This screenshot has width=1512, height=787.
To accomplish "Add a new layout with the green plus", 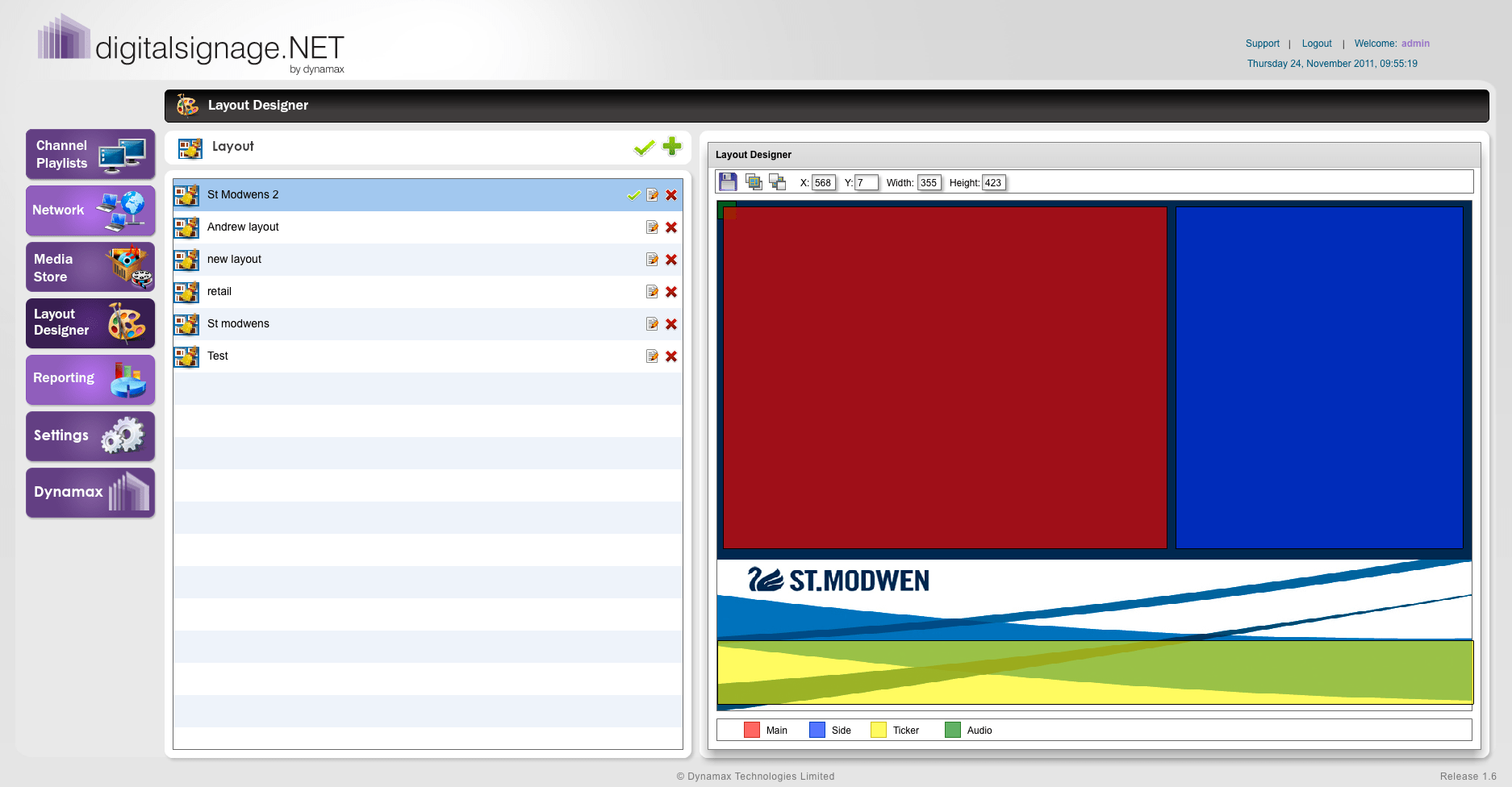I will tap(672, 146).
